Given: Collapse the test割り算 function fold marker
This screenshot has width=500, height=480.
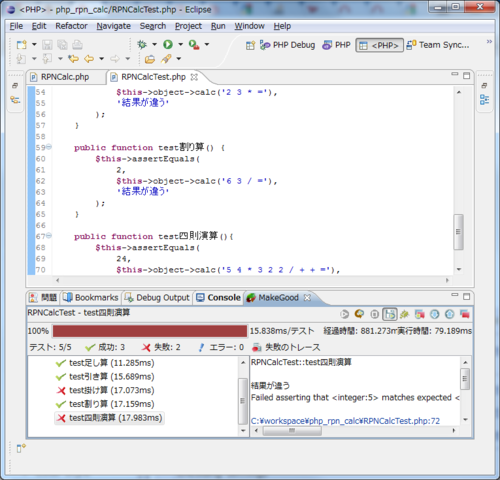Looking at the screenshot, I should (x=49, y=147).
